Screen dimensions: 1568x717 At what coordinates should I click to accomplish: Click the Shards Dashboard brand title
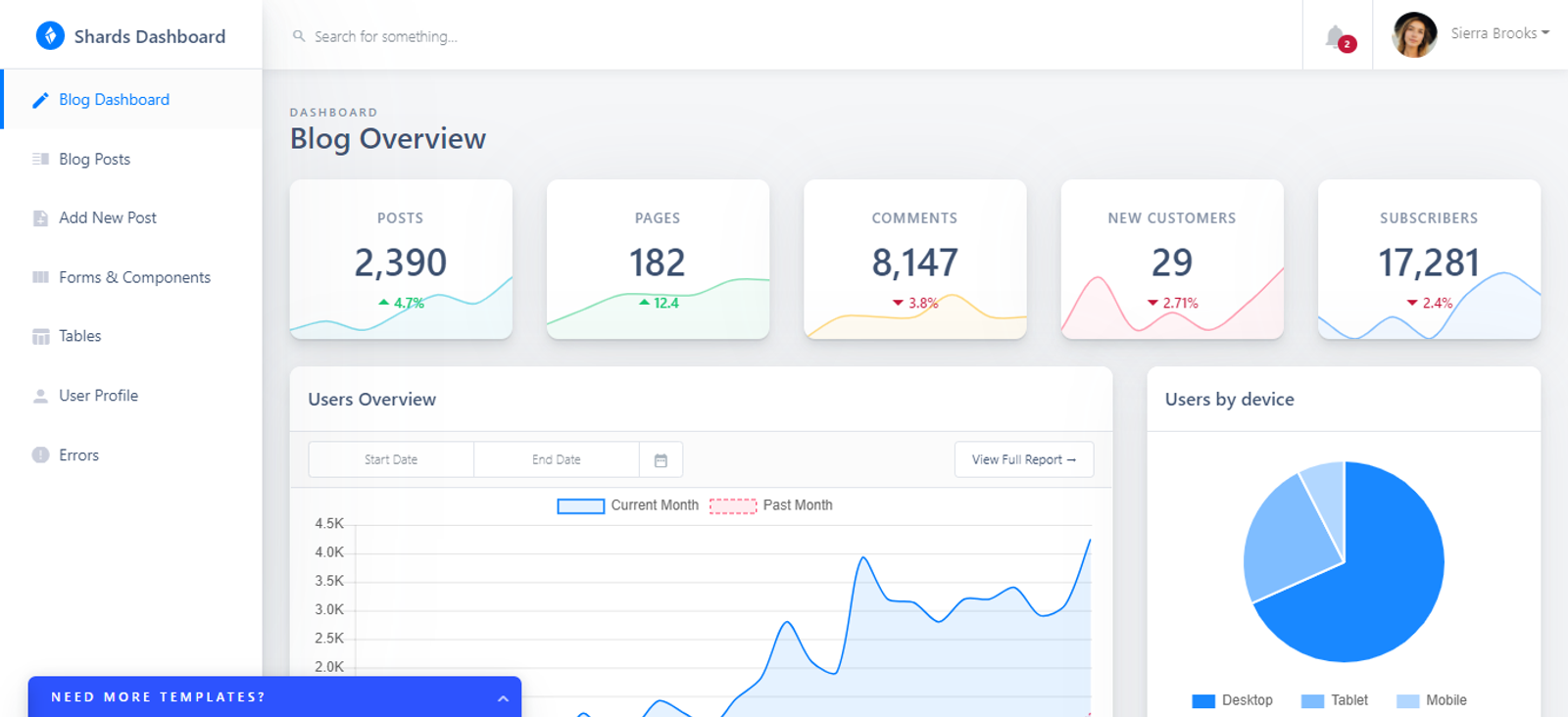click(x=150, y=36)
